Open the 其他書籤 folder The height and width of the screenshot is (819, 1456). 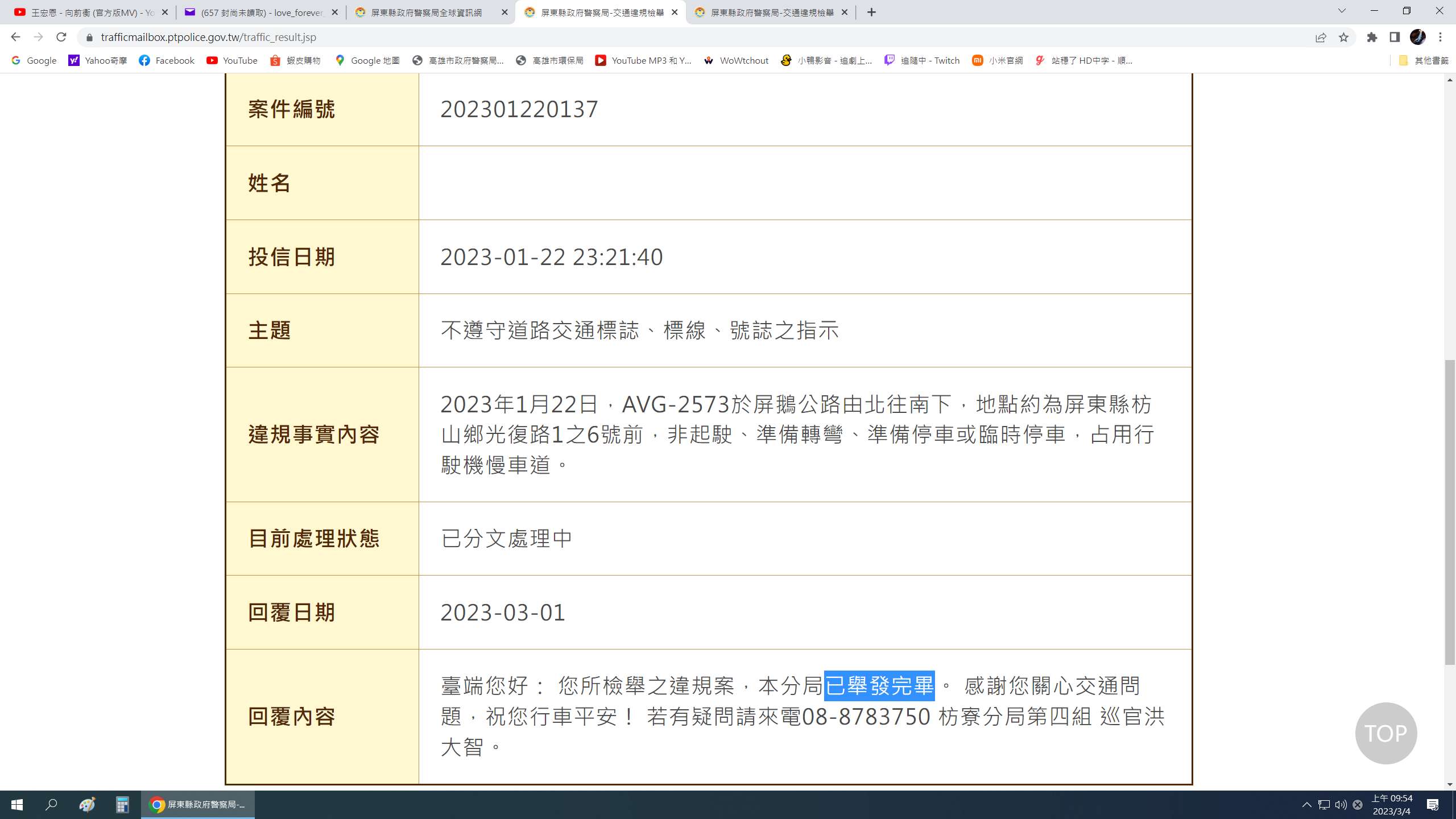tap(1424, 60)
